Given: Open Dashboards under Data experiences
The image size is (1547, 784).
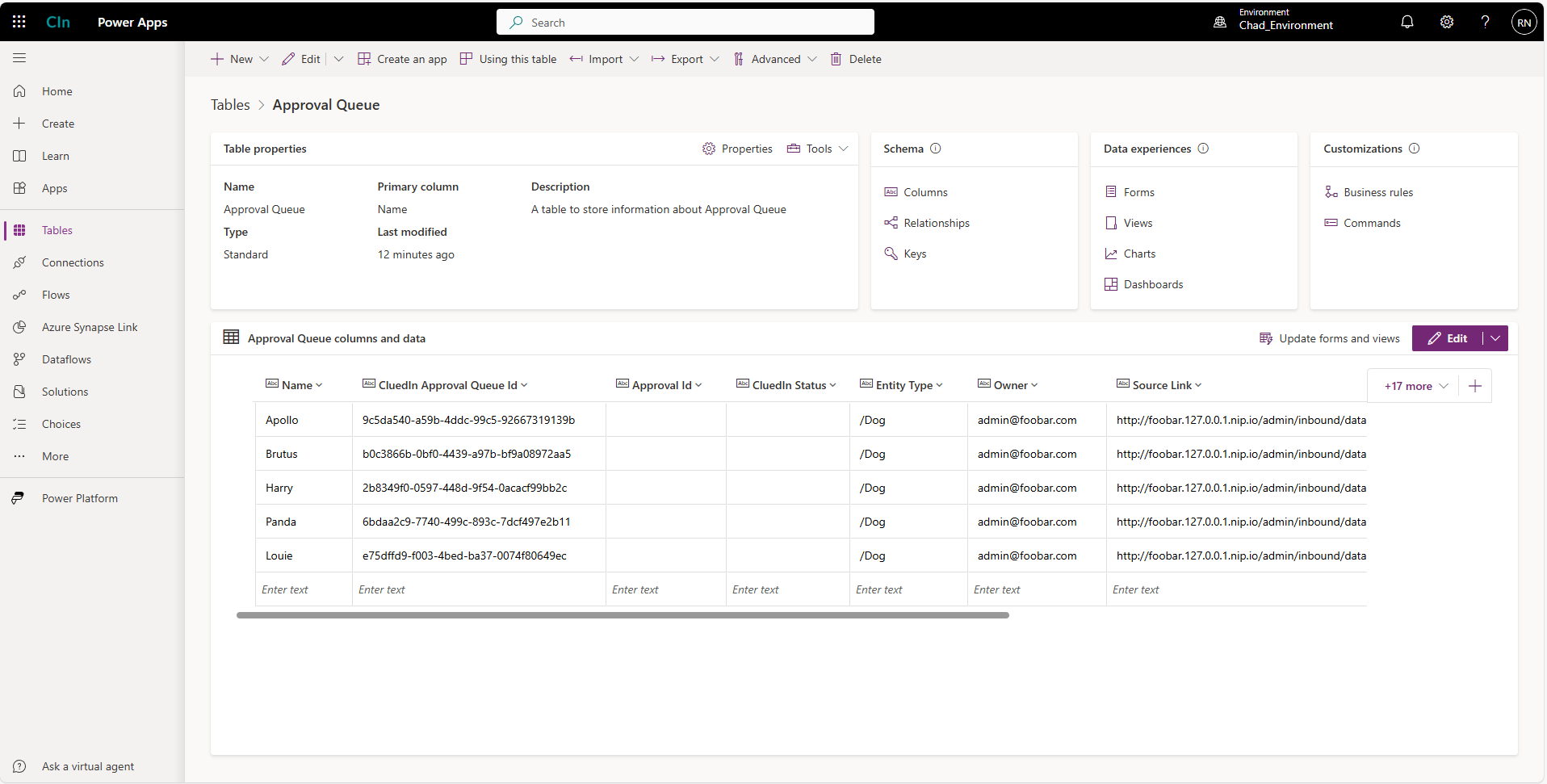Looking at the screenshot, I should [x=1144, y=284].
